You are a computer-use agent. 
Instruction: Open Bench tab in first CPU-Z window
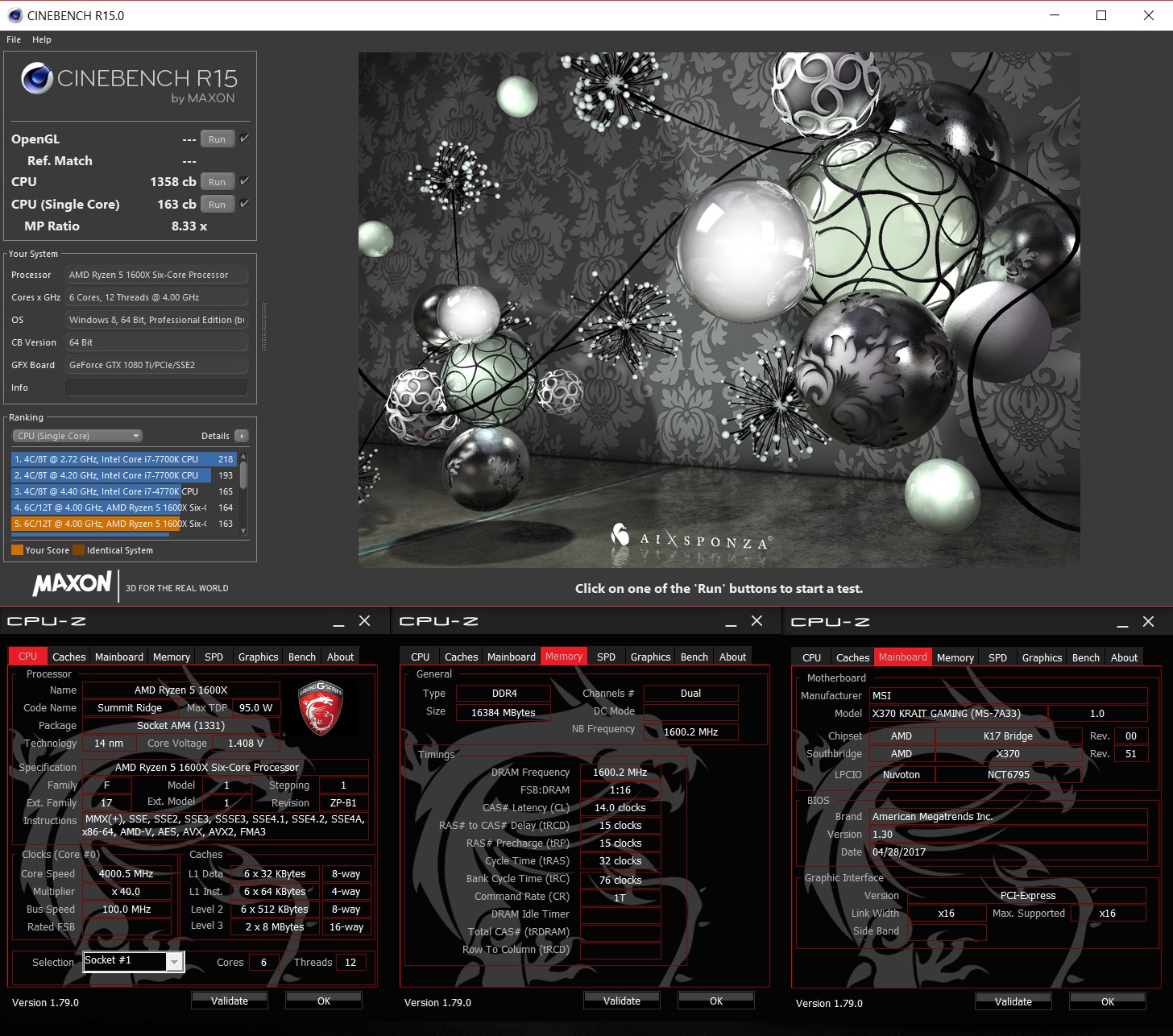[x=302, y=657]
